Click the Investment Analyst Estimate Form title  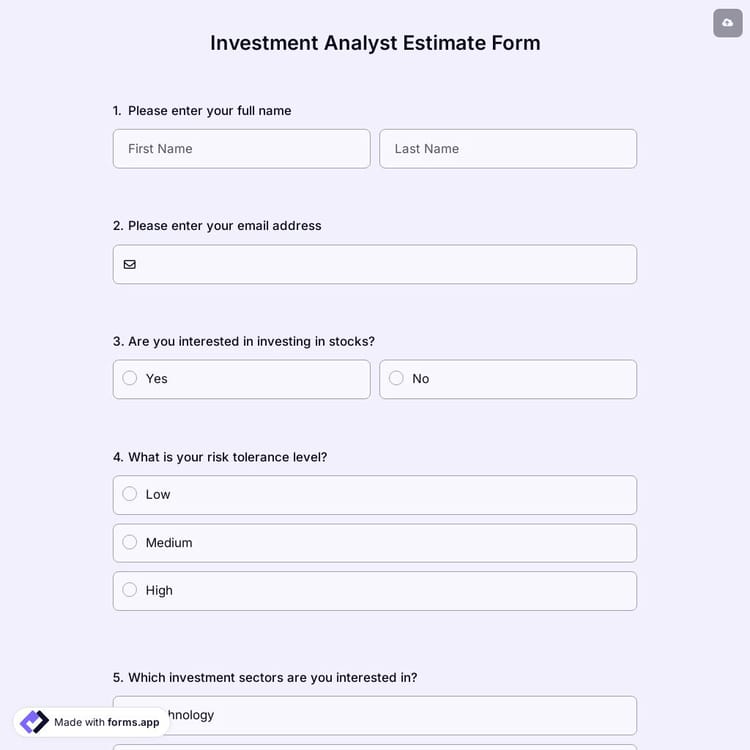375,43
